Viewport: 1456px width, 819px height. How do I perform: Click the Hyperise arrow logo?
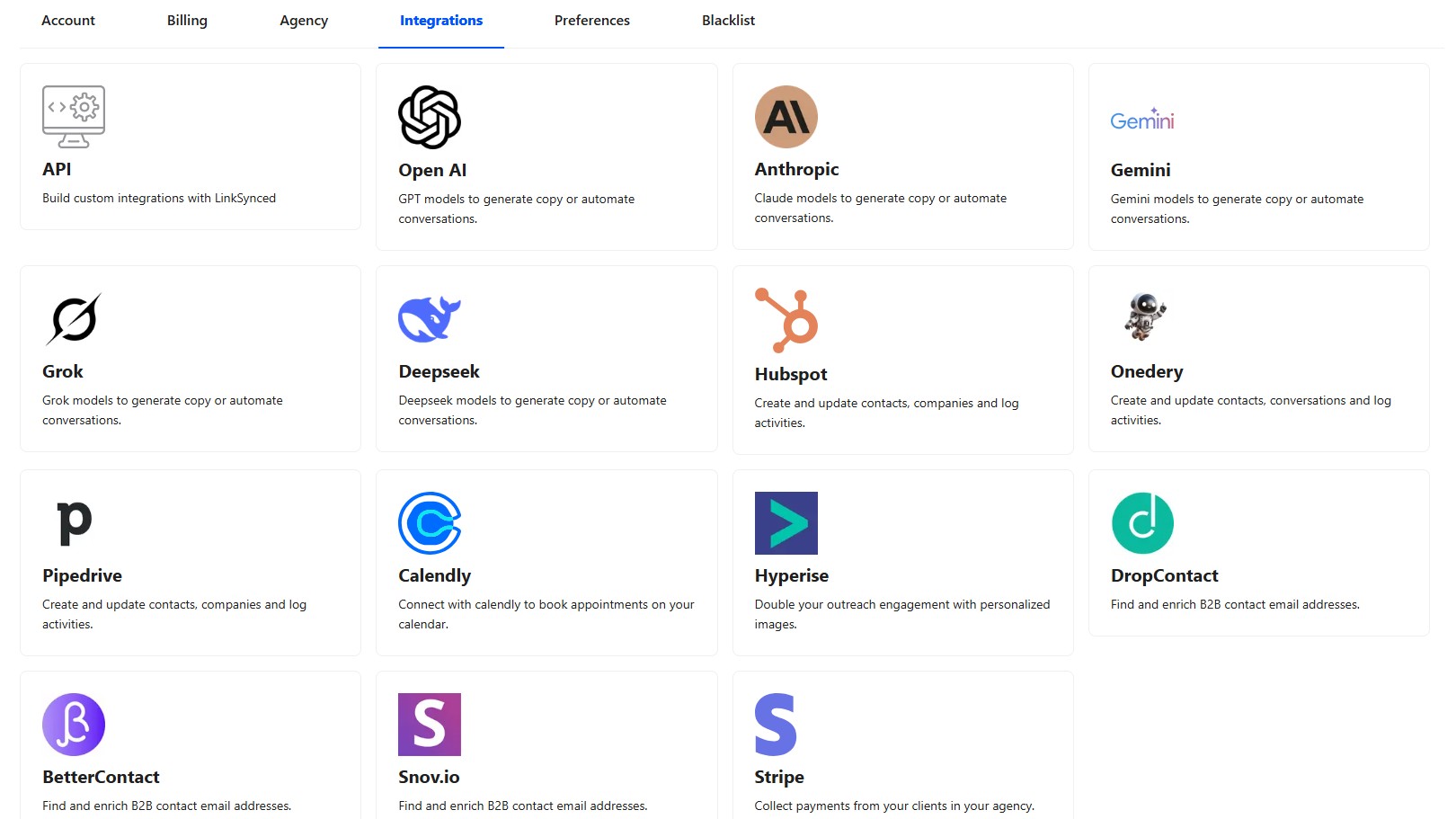pos(786,523)
